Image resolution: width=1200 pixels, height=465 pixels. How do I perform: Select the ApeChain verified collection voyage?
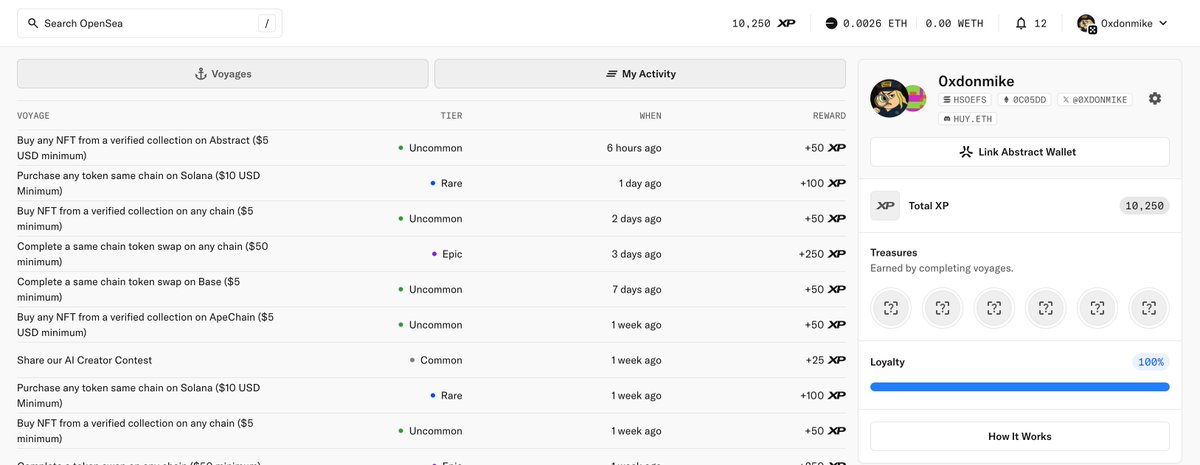(x=432, y=324)
